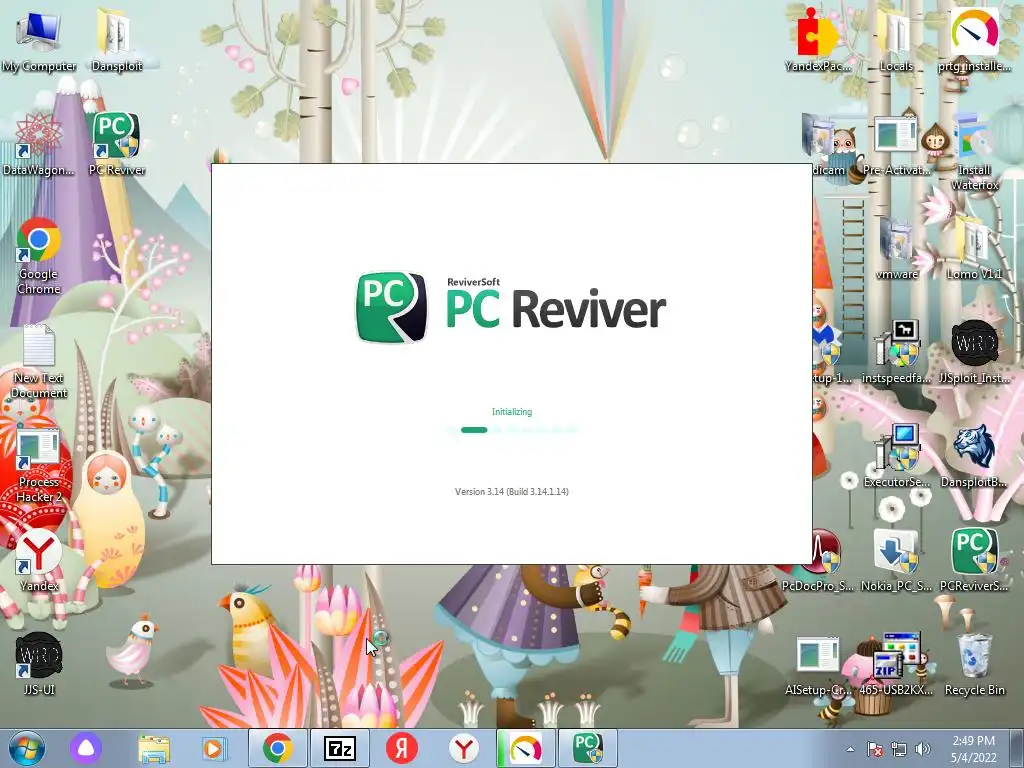Open My Computer desktop icon

pos(39,40)
